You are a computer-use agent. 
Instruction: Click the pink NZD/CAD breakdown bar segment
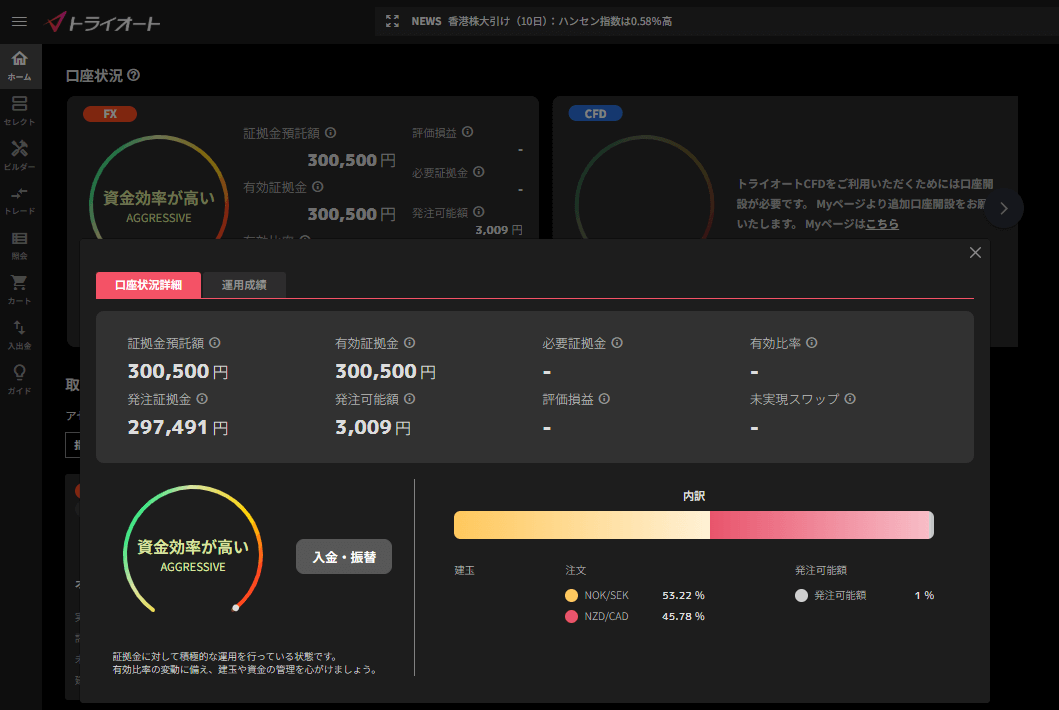point(819,525)
